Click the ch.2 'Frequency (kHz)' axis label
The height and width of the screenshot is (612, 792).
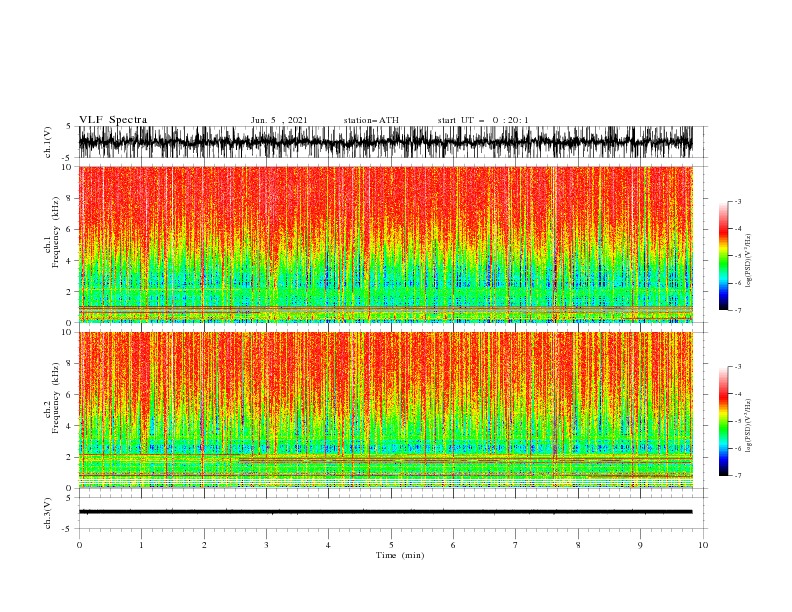tap(55, 398)
